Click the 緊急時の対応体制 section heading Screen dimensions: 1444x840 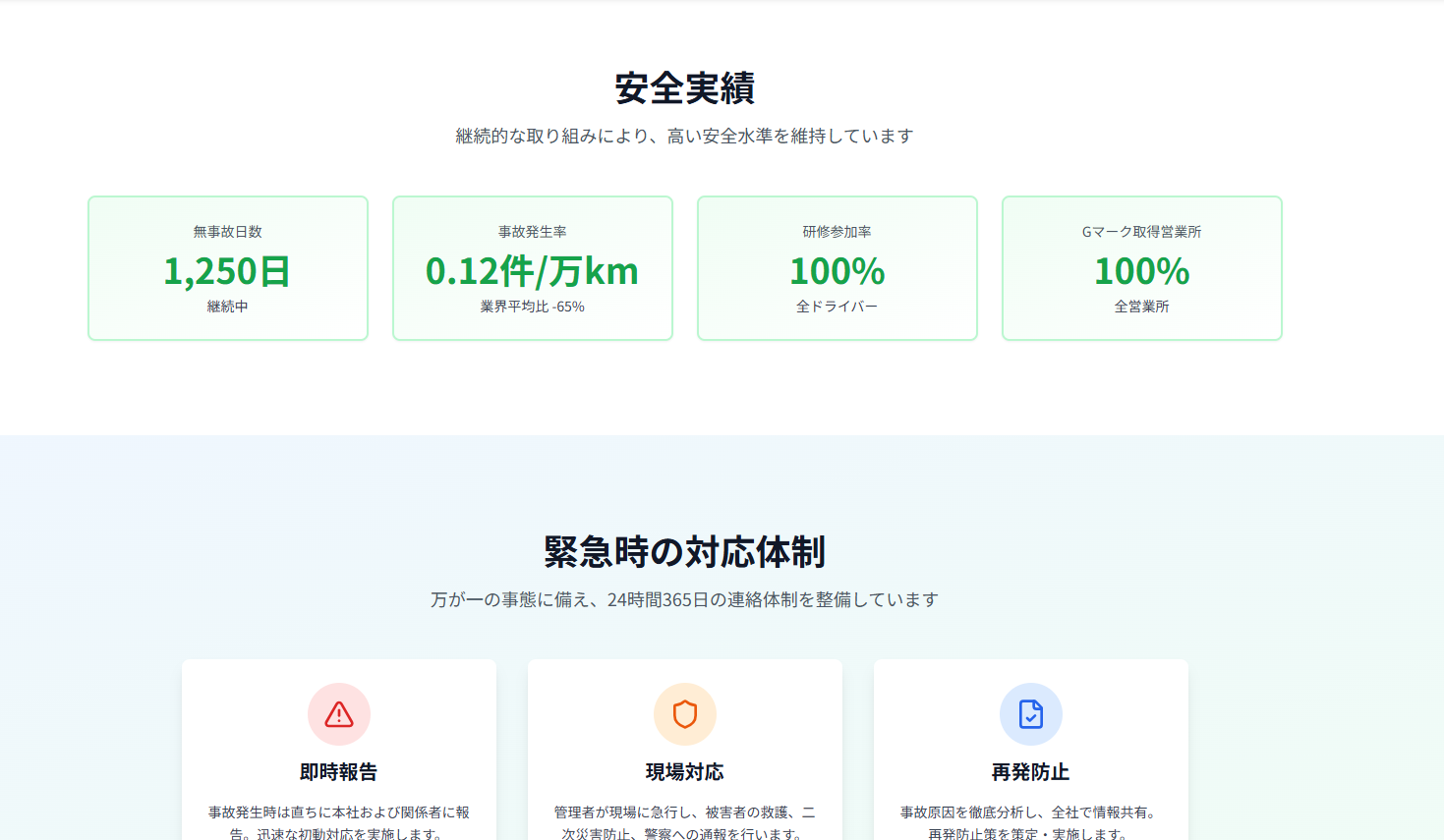685,552
